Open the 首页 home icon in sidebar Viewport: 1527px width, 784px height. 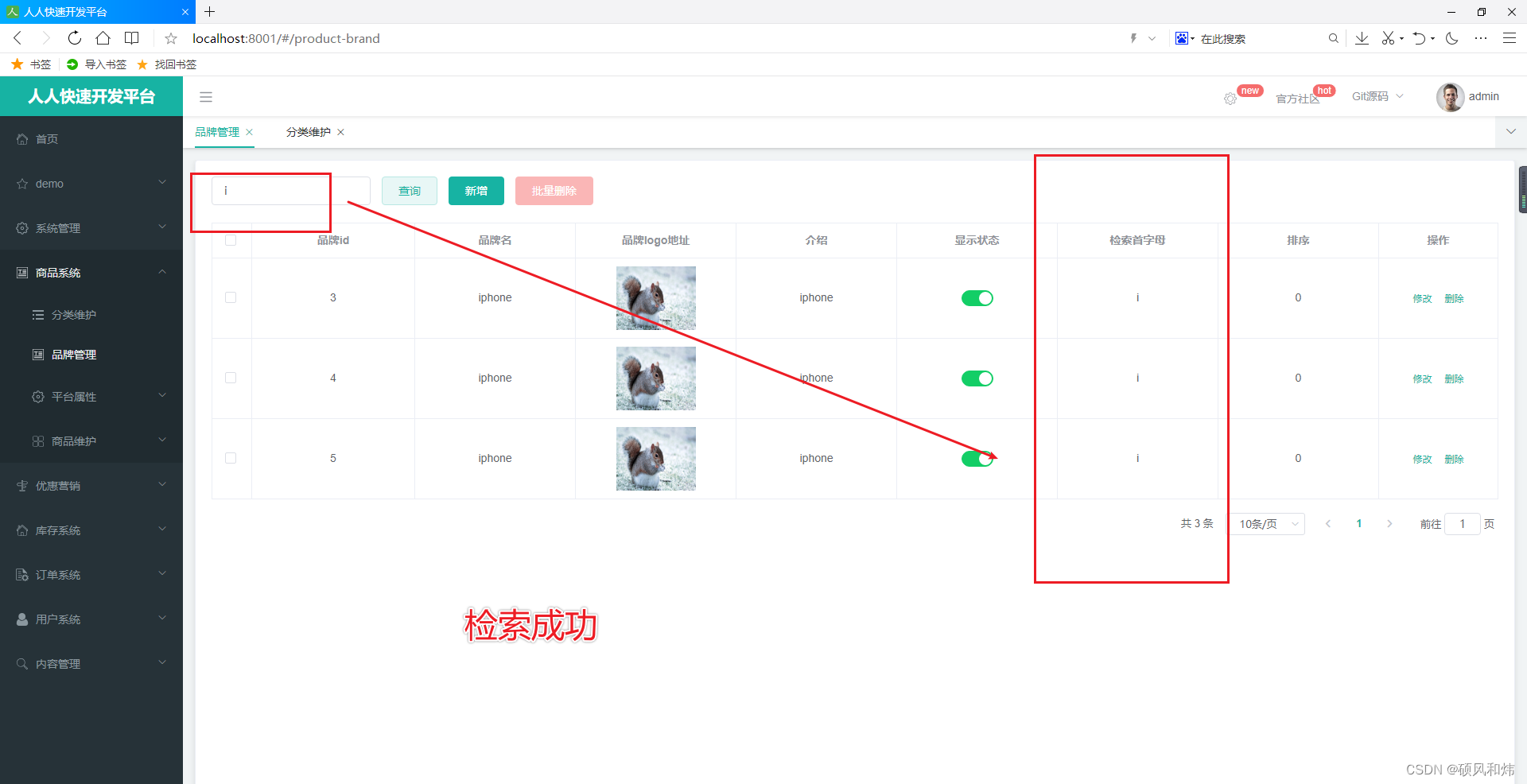coord(22,138)
